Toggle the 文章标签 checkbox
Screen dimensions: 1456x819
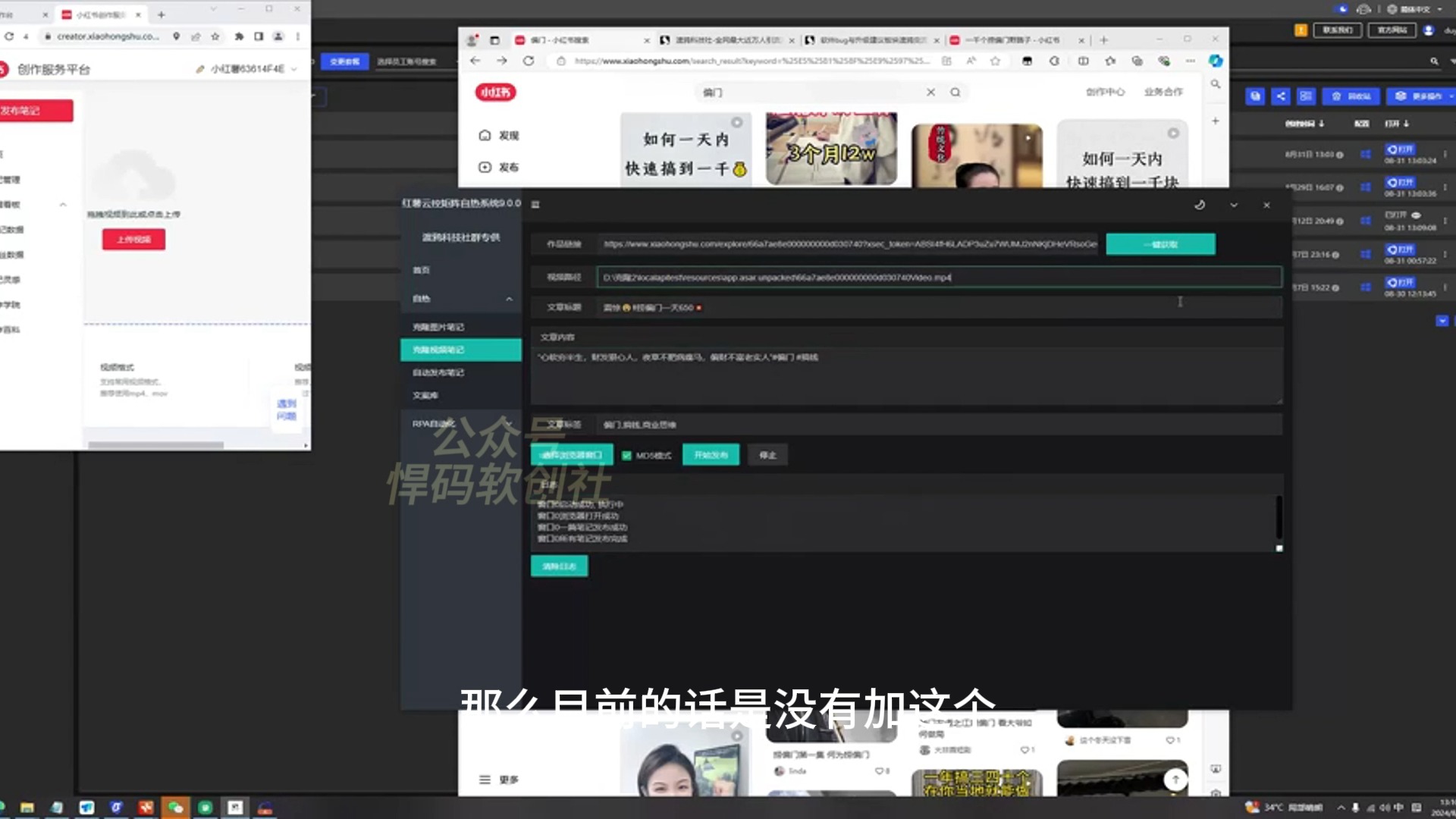[541, 424]
